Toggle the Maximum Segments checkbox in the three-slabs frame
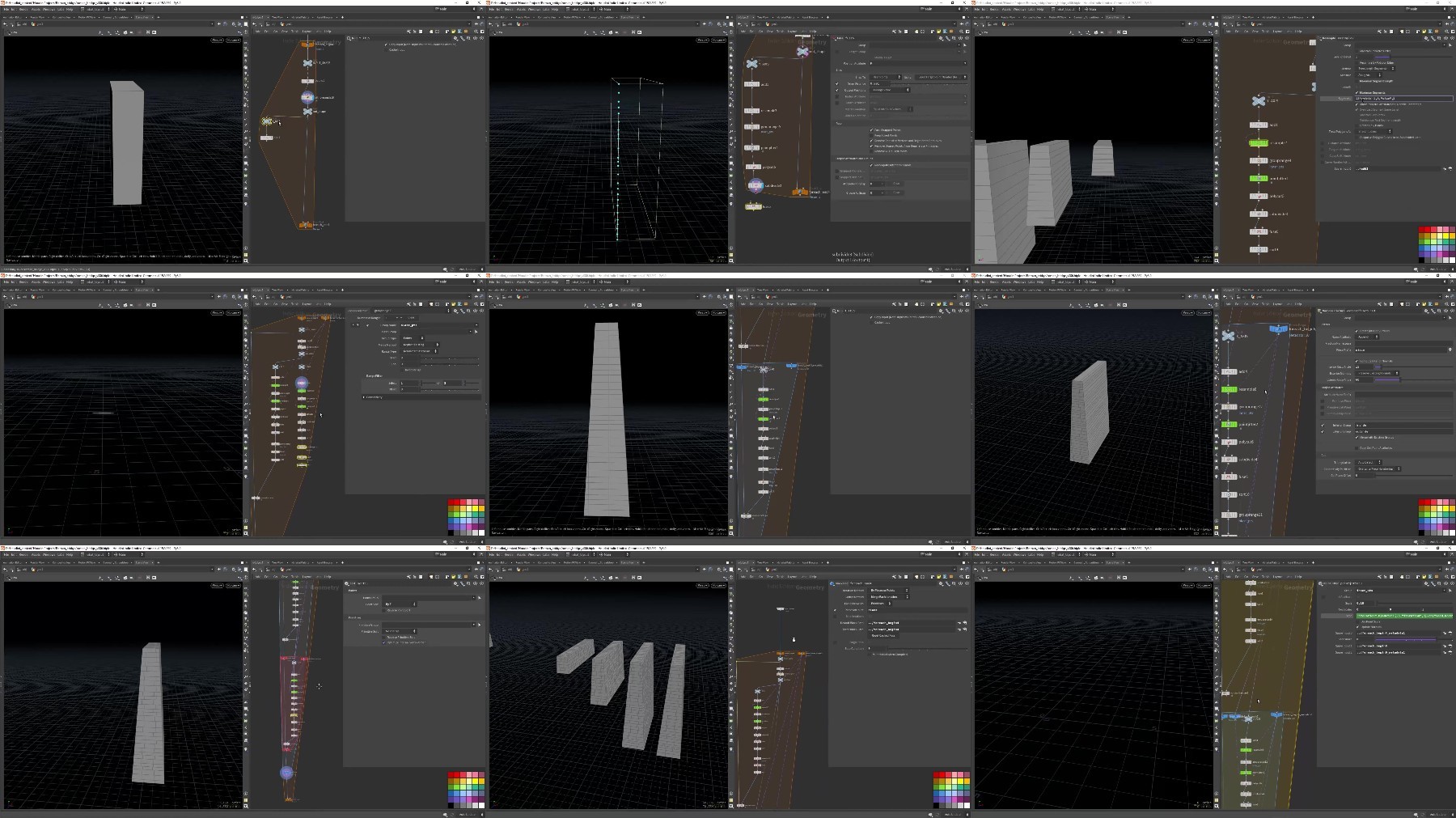The height and width of the screenshot is (818, 1456). click(x=1357, y=93)
